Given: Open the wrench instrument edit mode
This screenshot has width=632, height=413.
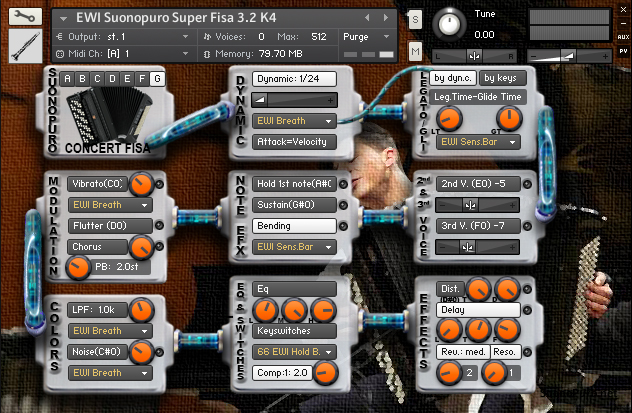Looking at the screenshot, I should pyautogui.click(x=25, y=16).
